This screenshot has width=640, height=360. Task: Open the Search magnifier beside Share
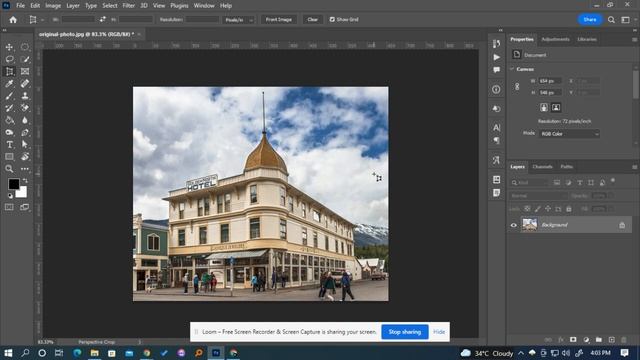click(x=611, y=20)
